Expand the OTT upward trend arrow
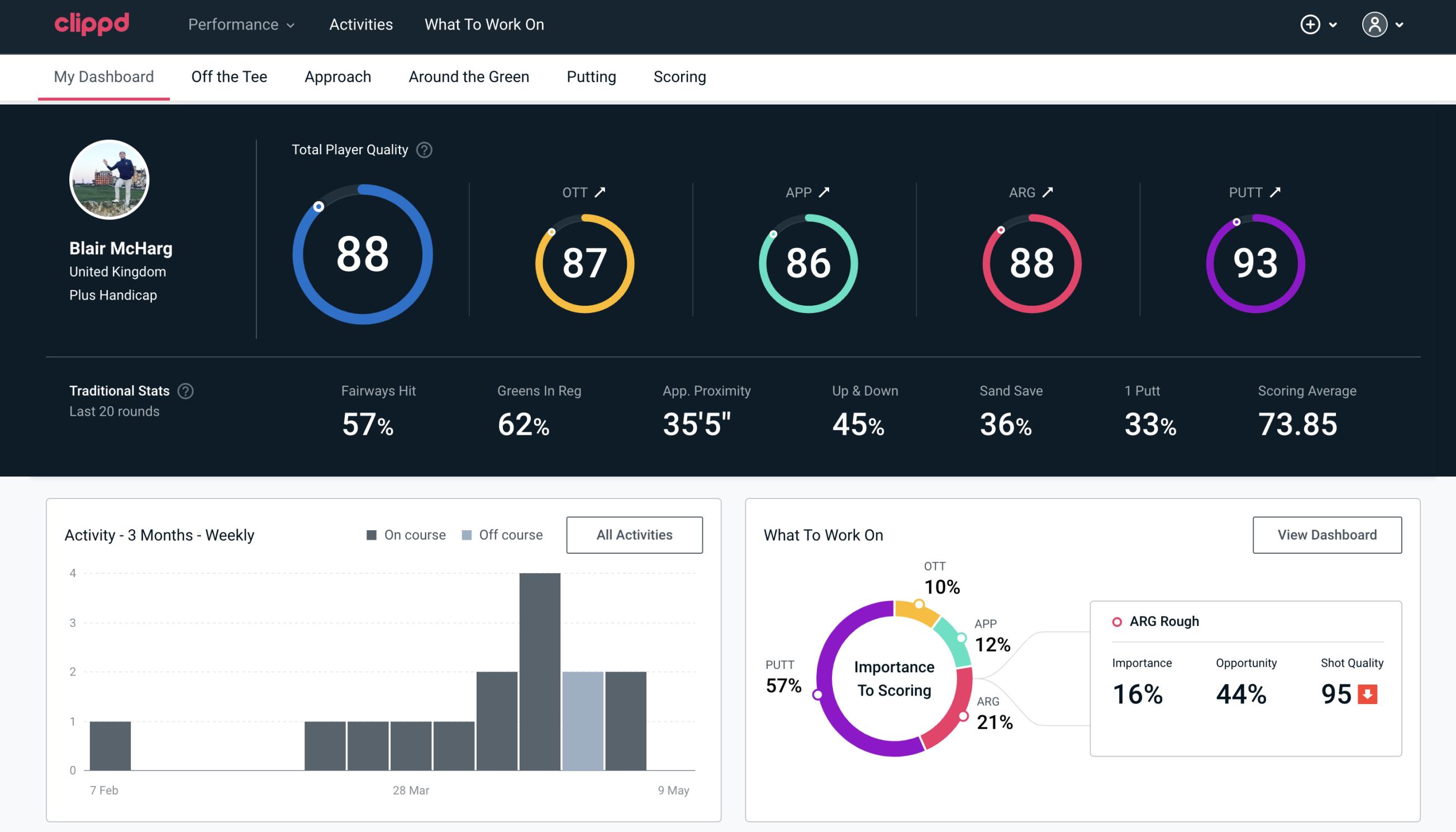Viewport: 1456px width, 832px height. pos(601,192)
